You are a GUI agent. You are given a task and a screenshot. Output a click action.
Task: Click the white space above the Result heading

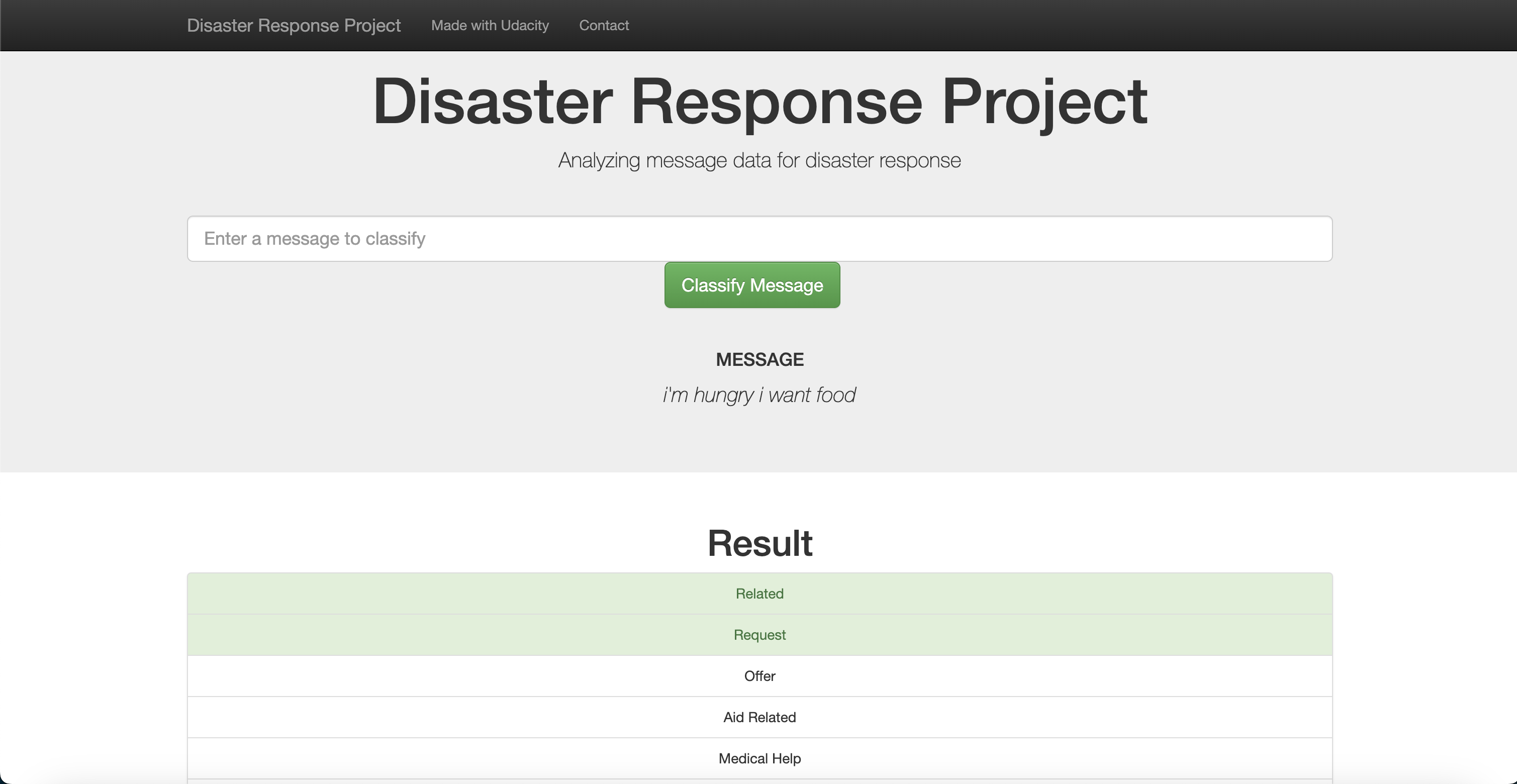[758, 498]
